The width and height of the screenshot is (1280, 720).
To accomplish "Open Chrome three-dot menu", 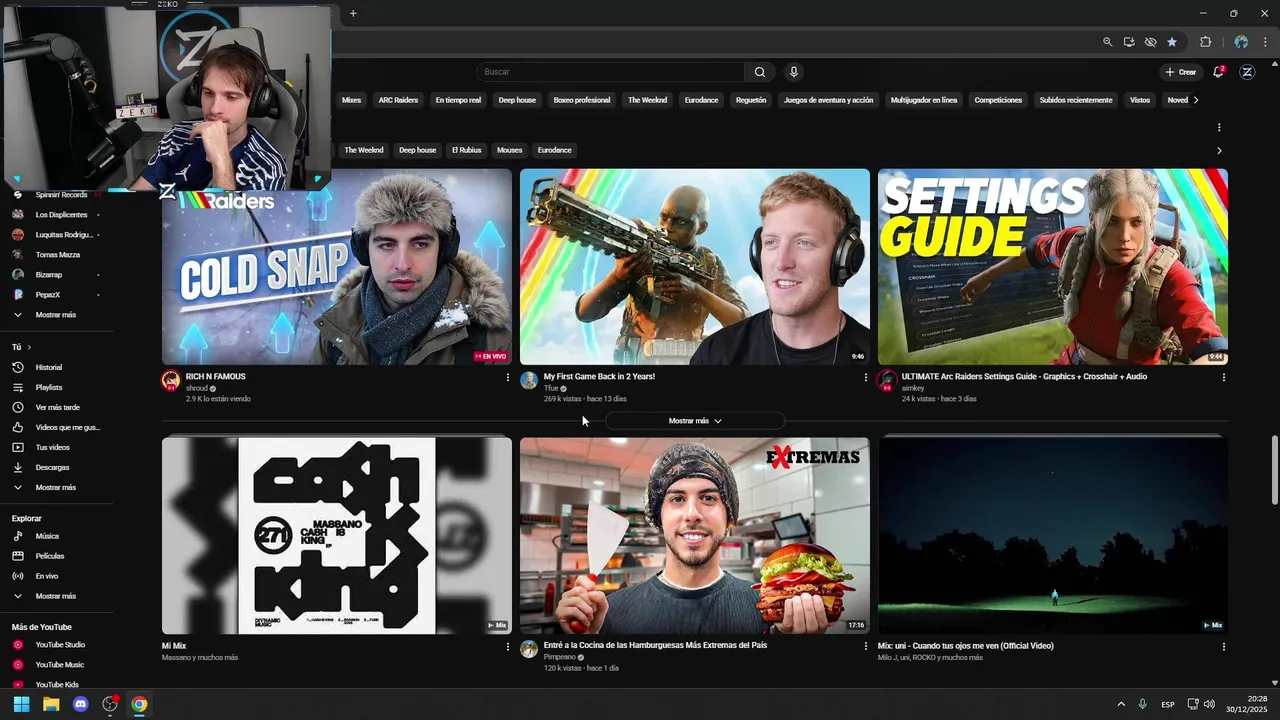I will [1265, 42].
